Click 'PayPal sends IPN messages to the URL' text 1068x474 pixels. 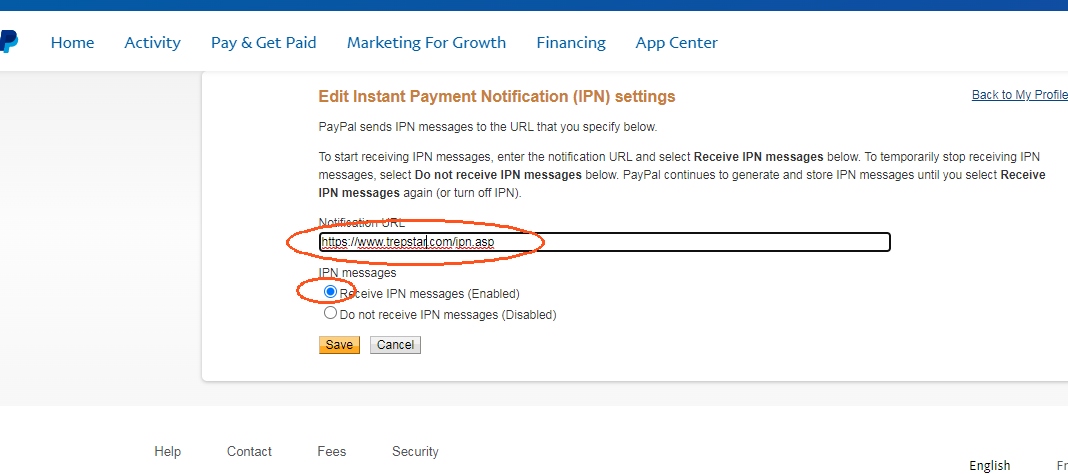[488, 127]
